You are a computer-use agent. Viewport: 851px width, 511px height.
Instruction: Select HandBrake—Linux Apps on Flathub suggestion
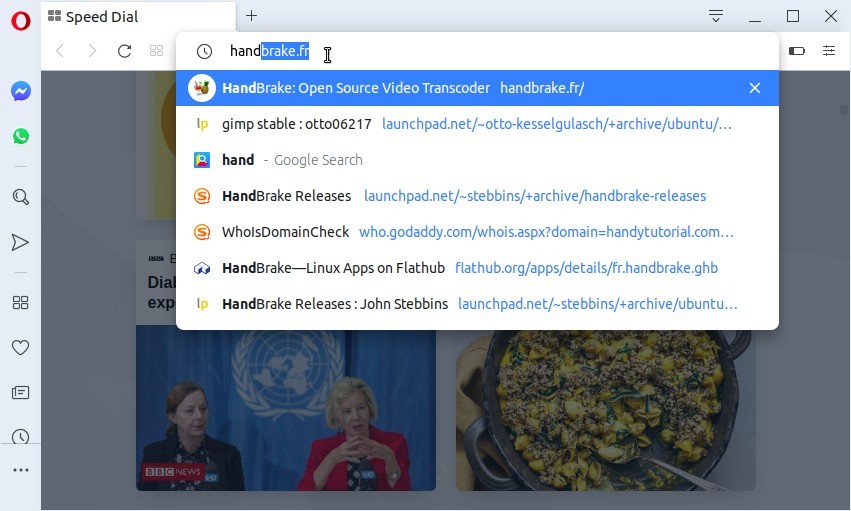coord(477,268)
